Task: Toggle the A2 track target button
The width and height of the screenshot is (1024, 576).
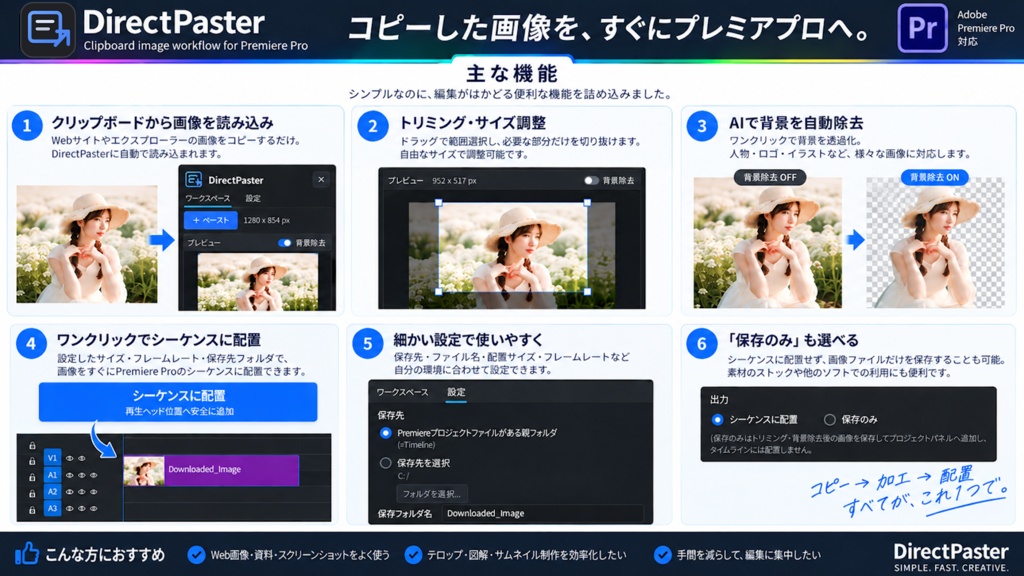Action: (x=52, y=492)
